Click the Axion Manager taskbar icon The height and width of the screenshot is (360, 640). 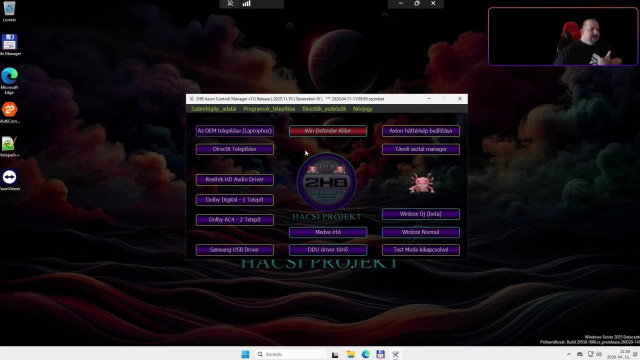coord(396,354)
